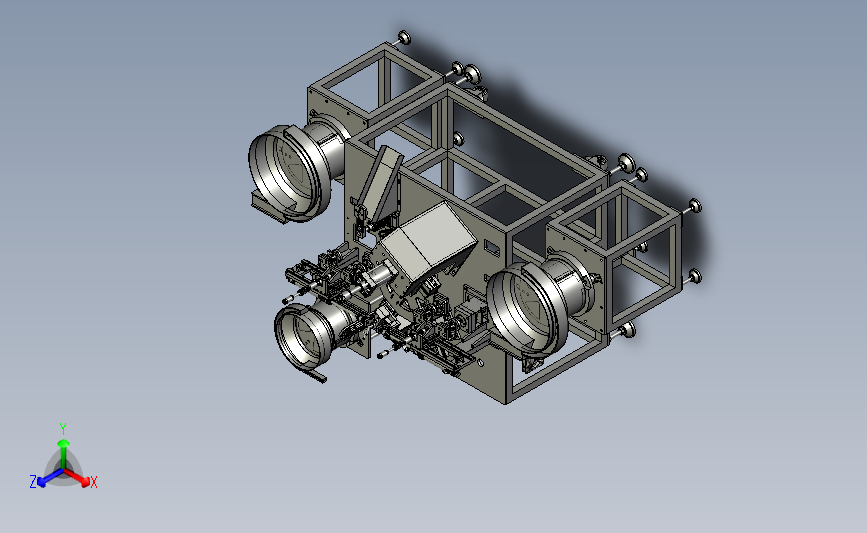867x533 pixels.
Task: Select the small rectangular cutout on the front plate
Action: coord(492,247)
